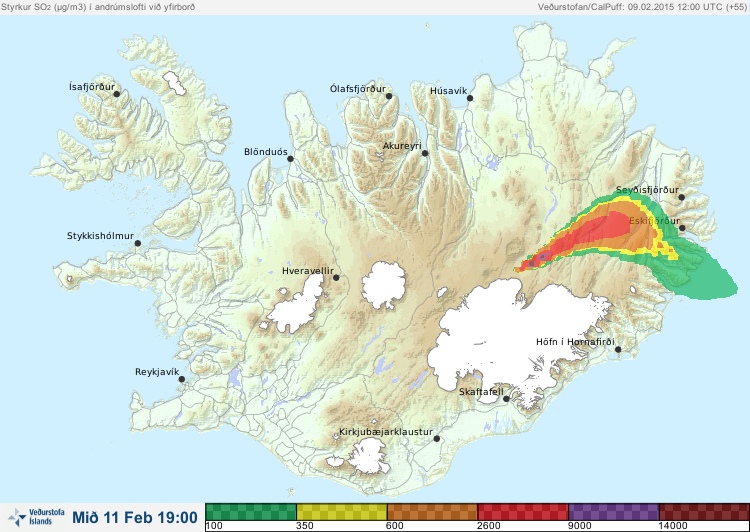Select the red 2600 legend swatch
Viewport: 750px width, 532px height.
click(523, 511)
